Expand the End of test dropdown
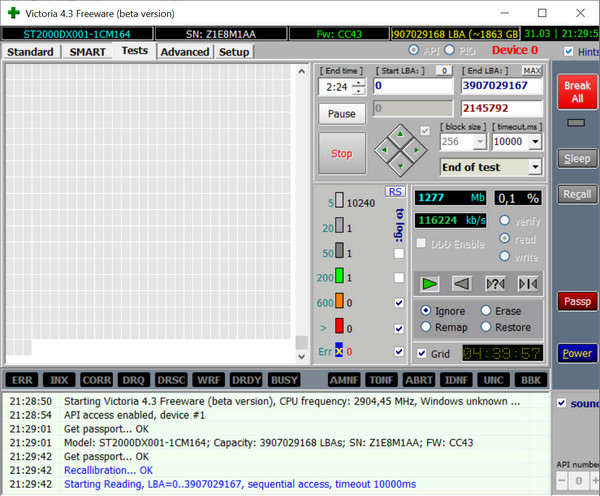Viewport: 600px width, 496px height. click(535, 167)
